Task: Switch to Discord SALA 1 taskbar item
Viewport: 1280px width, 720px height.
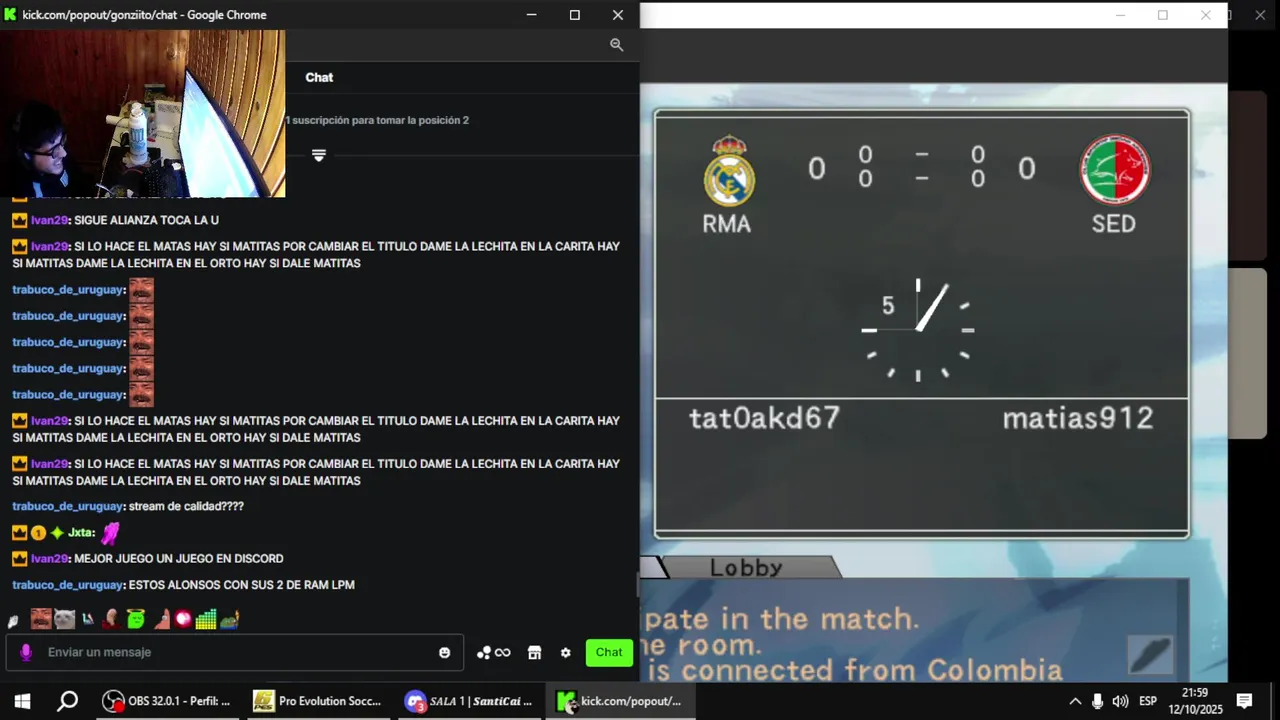Action: point(469,701)
